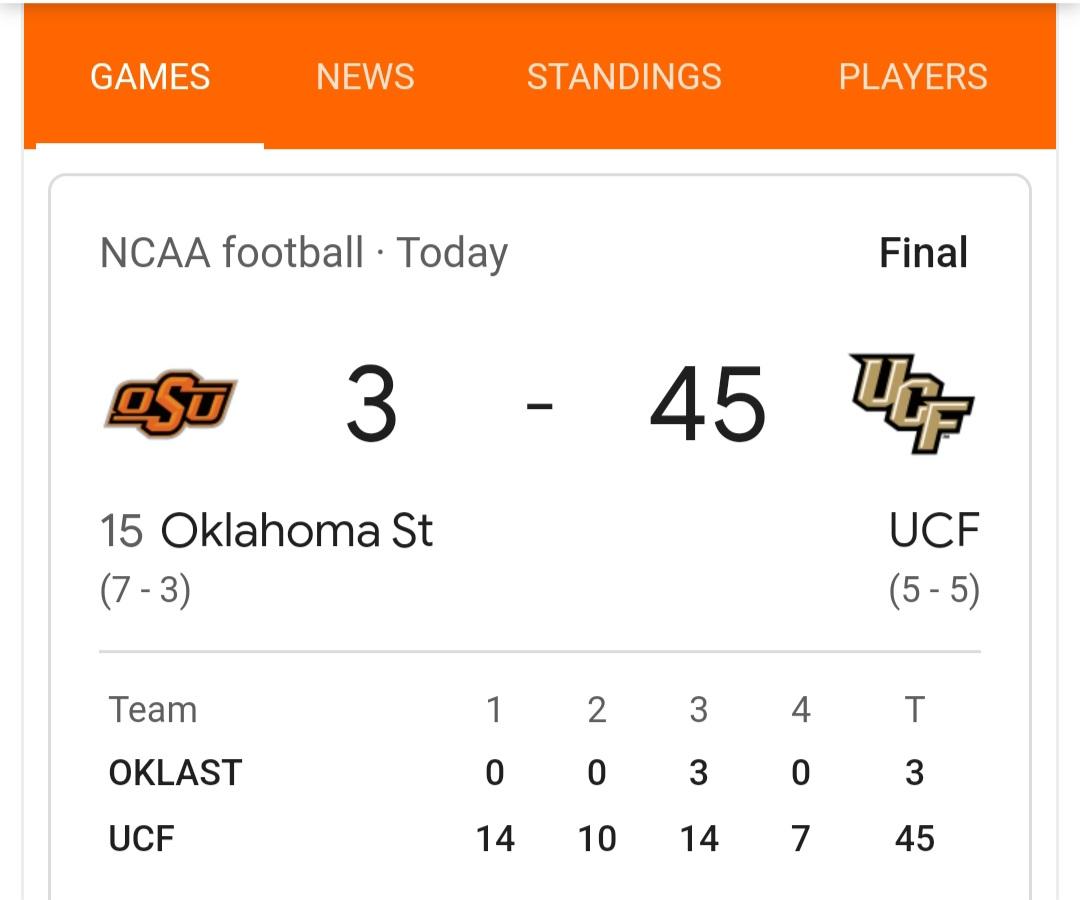Click the T total column header
The width and height of the screenshot is (1080, 900).
[914, 709]
